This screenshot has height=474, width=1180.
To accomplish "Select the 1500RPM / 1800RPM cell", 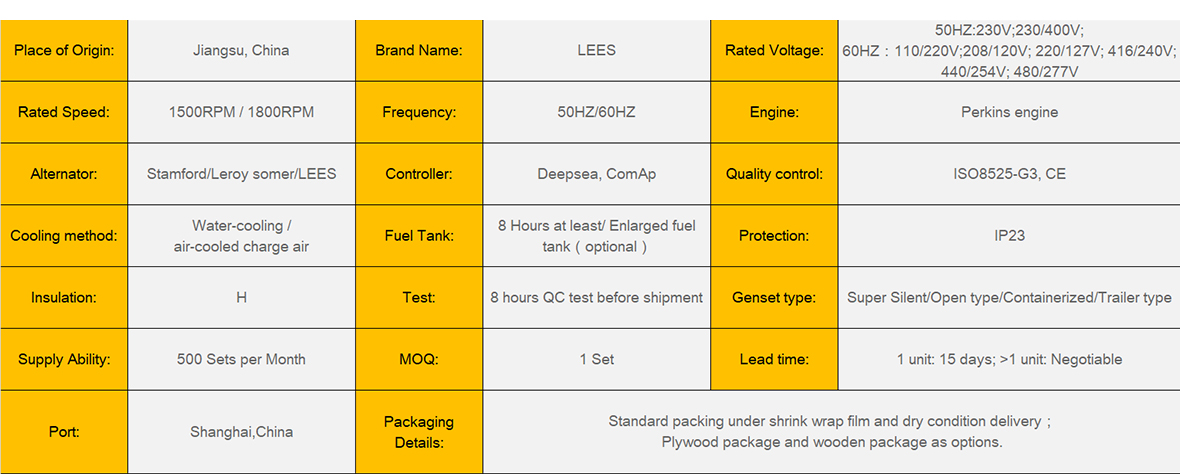I will [242, 112].
